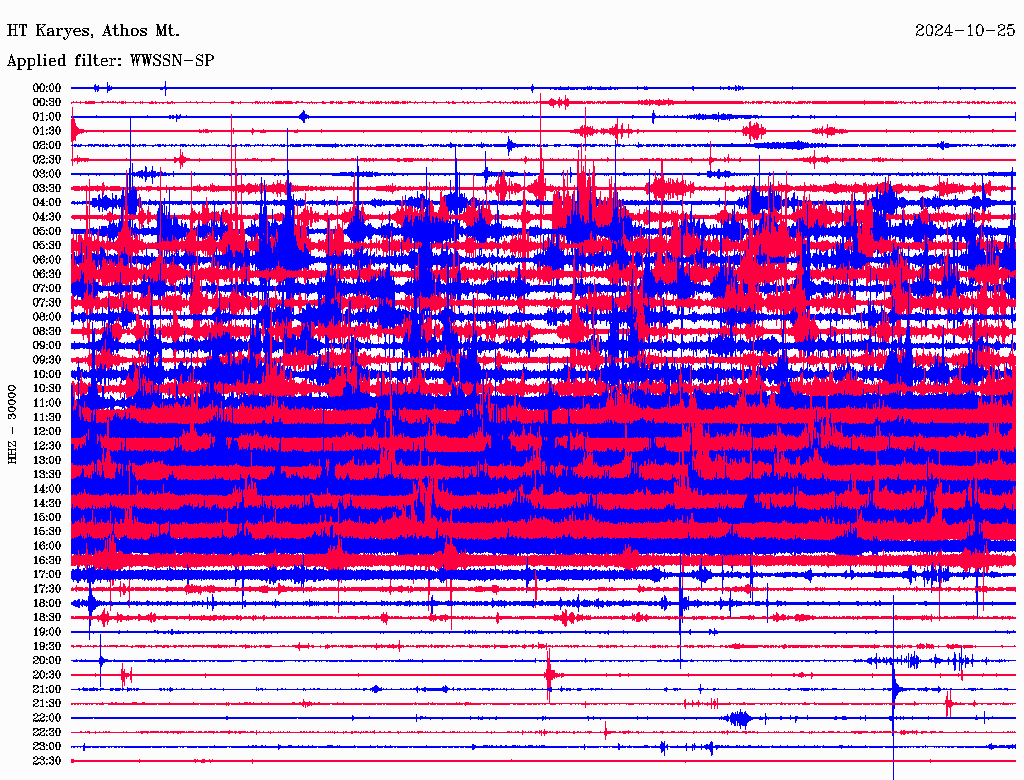Select the 02:30 time label
Screen dimensions: 1024x780
click(47, 160)
